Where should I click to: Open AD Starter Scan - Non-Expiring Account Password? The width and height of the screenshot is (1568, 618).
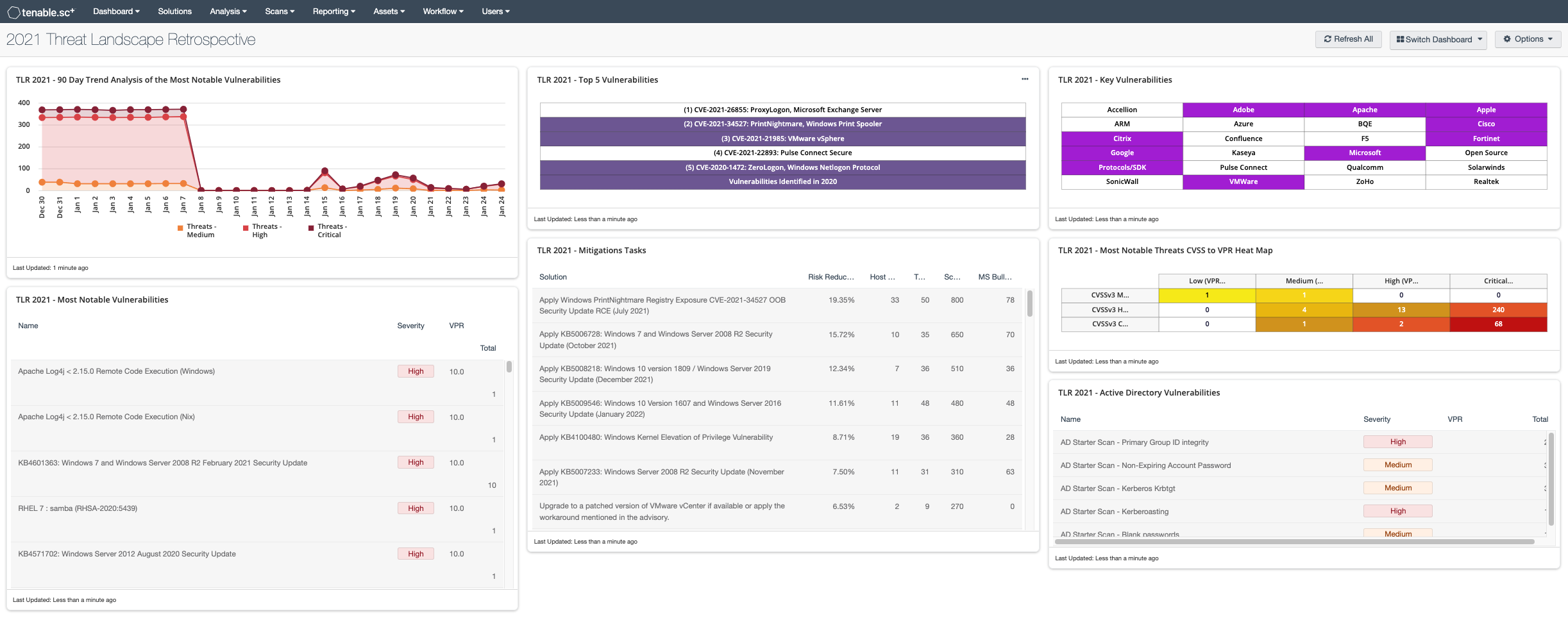click(x=1301, y=465)
